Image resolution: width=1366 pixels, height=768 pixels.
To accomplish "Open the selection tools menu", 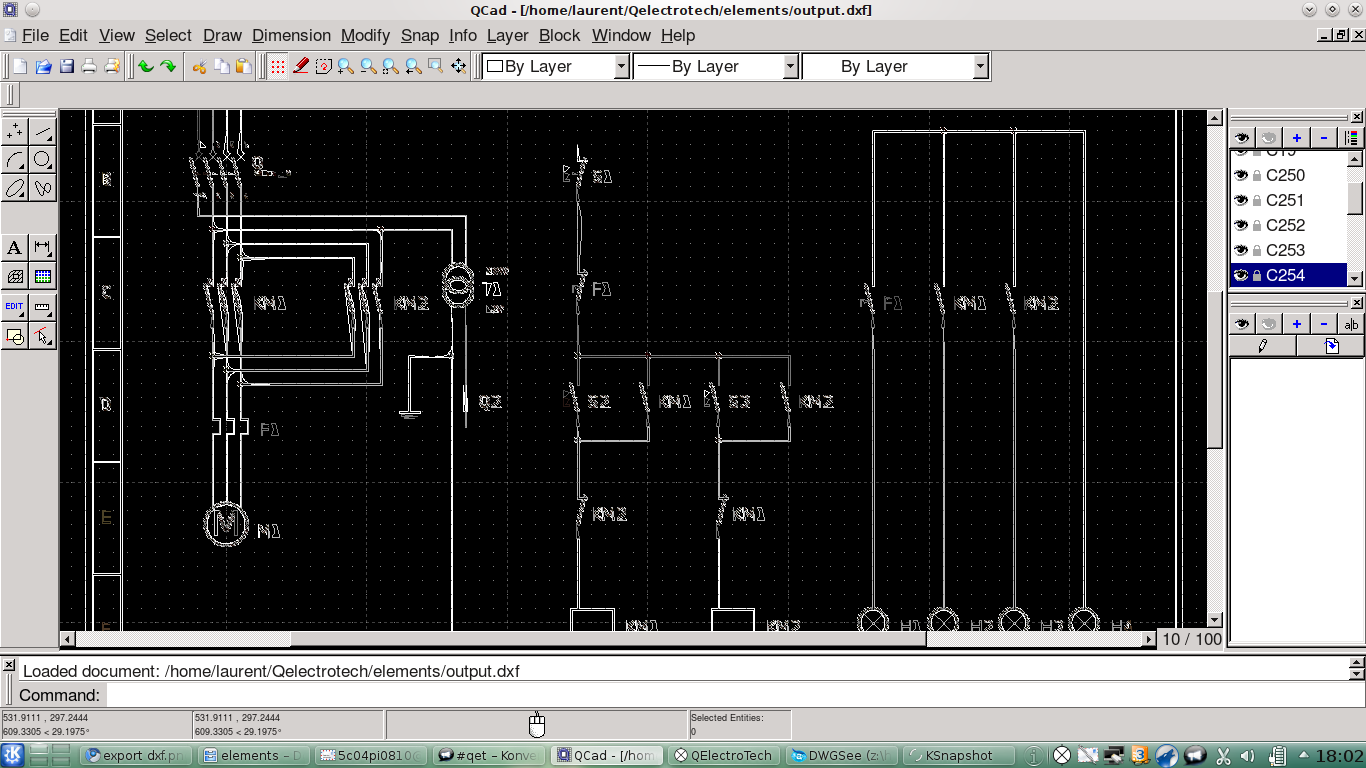I will 43,337.
